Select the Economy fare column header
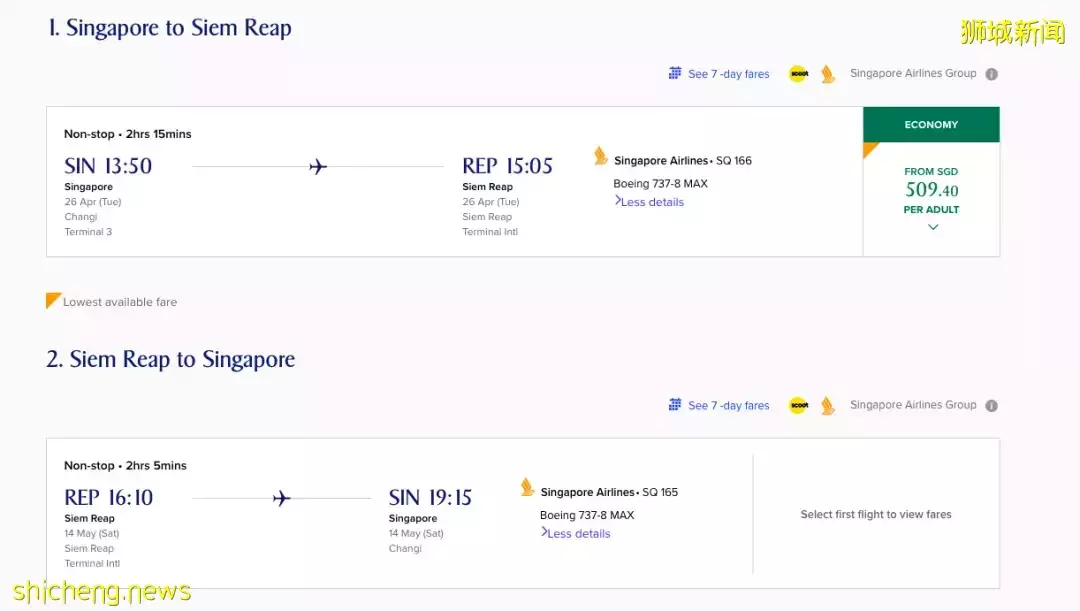 click(x=931, y=125)
